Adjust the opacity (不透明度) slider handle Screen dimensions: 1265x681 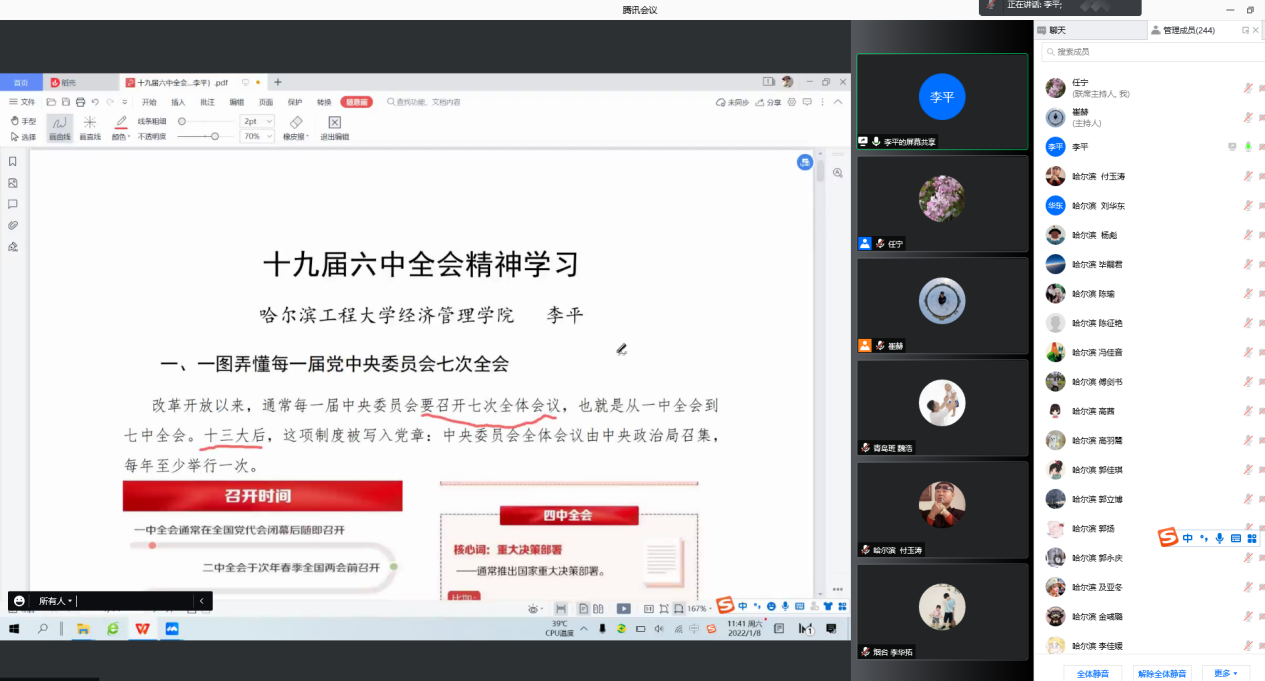coord(215,136)
